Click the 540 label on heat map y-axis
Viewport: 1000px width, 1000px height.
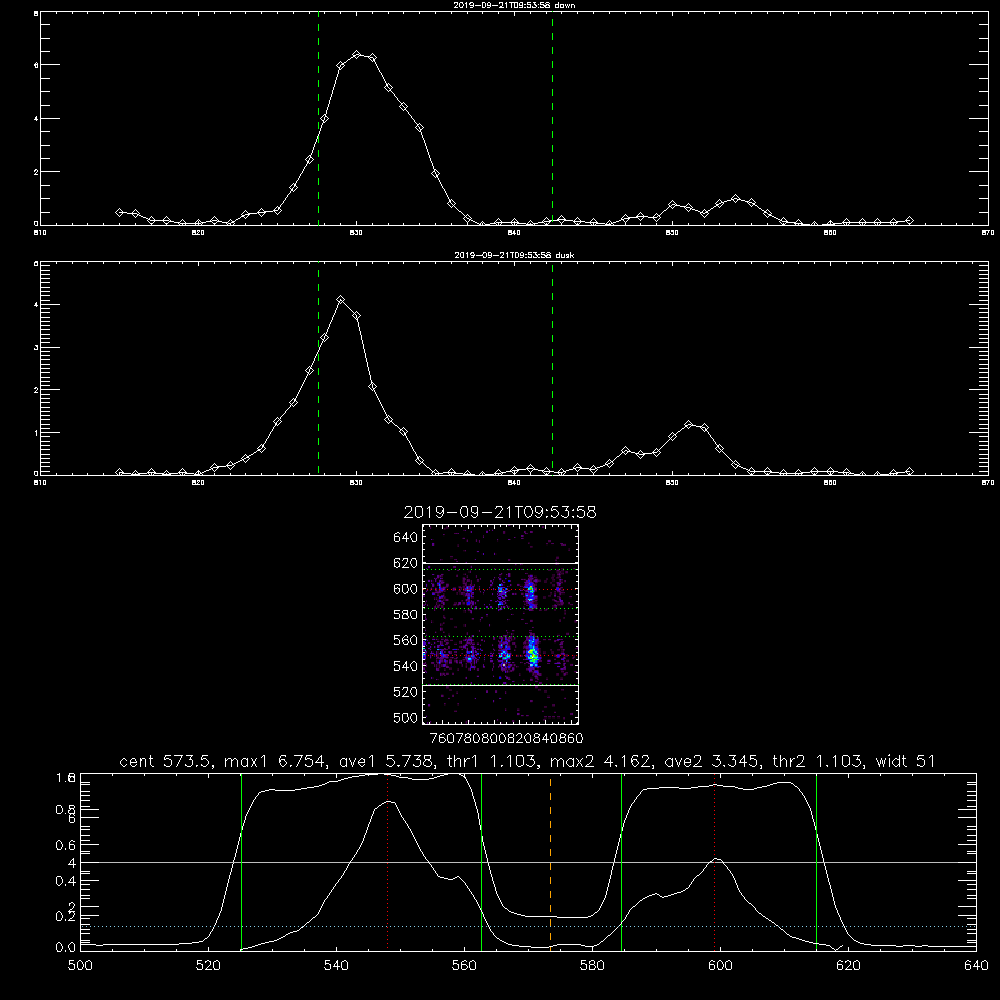click(x=405, y=666)
